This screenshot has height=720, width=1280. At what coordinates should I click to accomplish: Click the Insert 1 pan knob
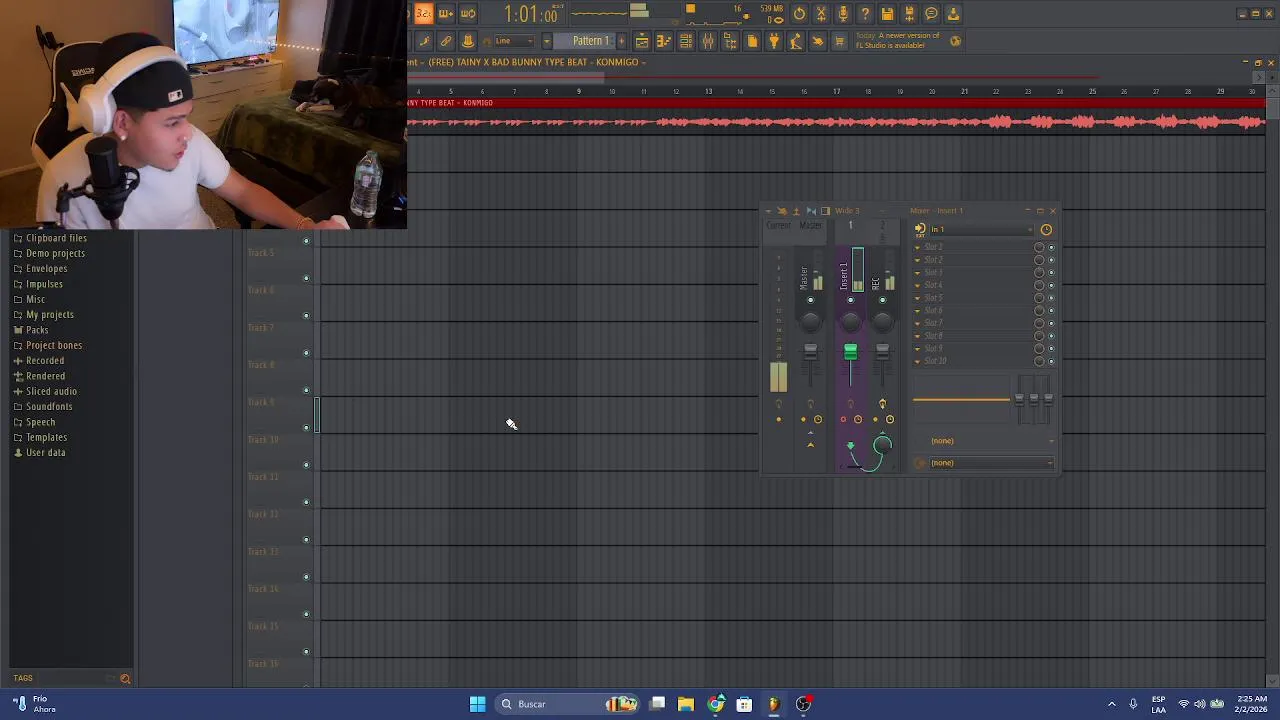click(x=851, y=322)
